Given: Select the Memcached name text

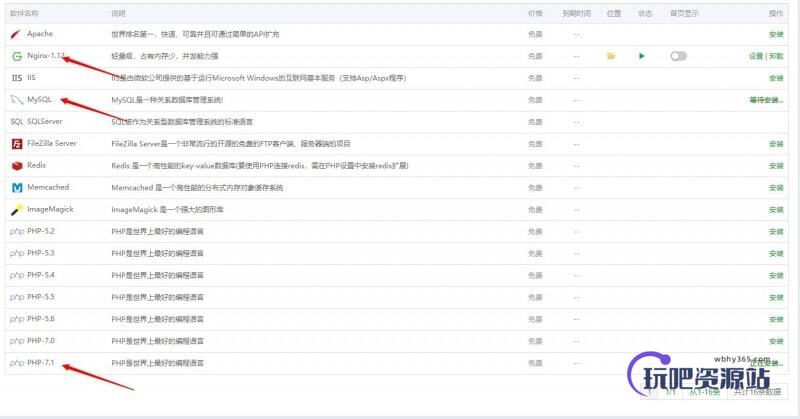Looking at the screenshot, I should pos(48,187).
